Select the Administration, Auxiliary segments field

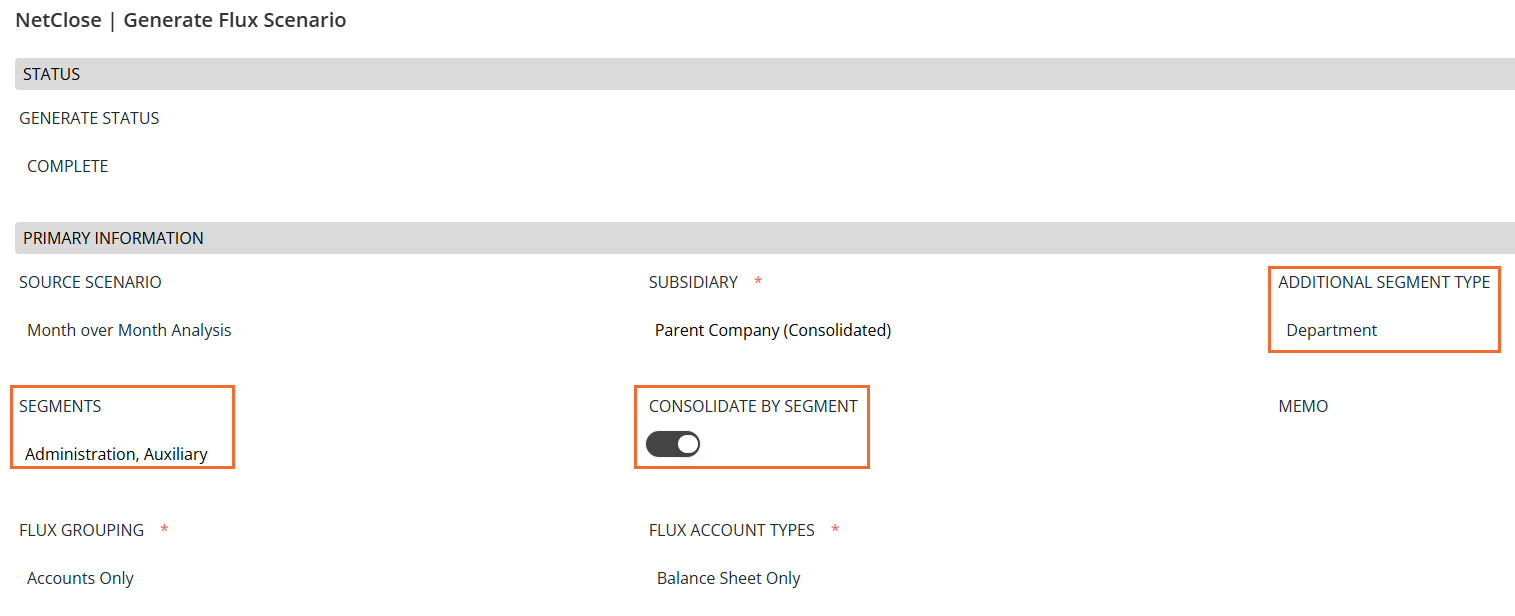coord(116,454)
